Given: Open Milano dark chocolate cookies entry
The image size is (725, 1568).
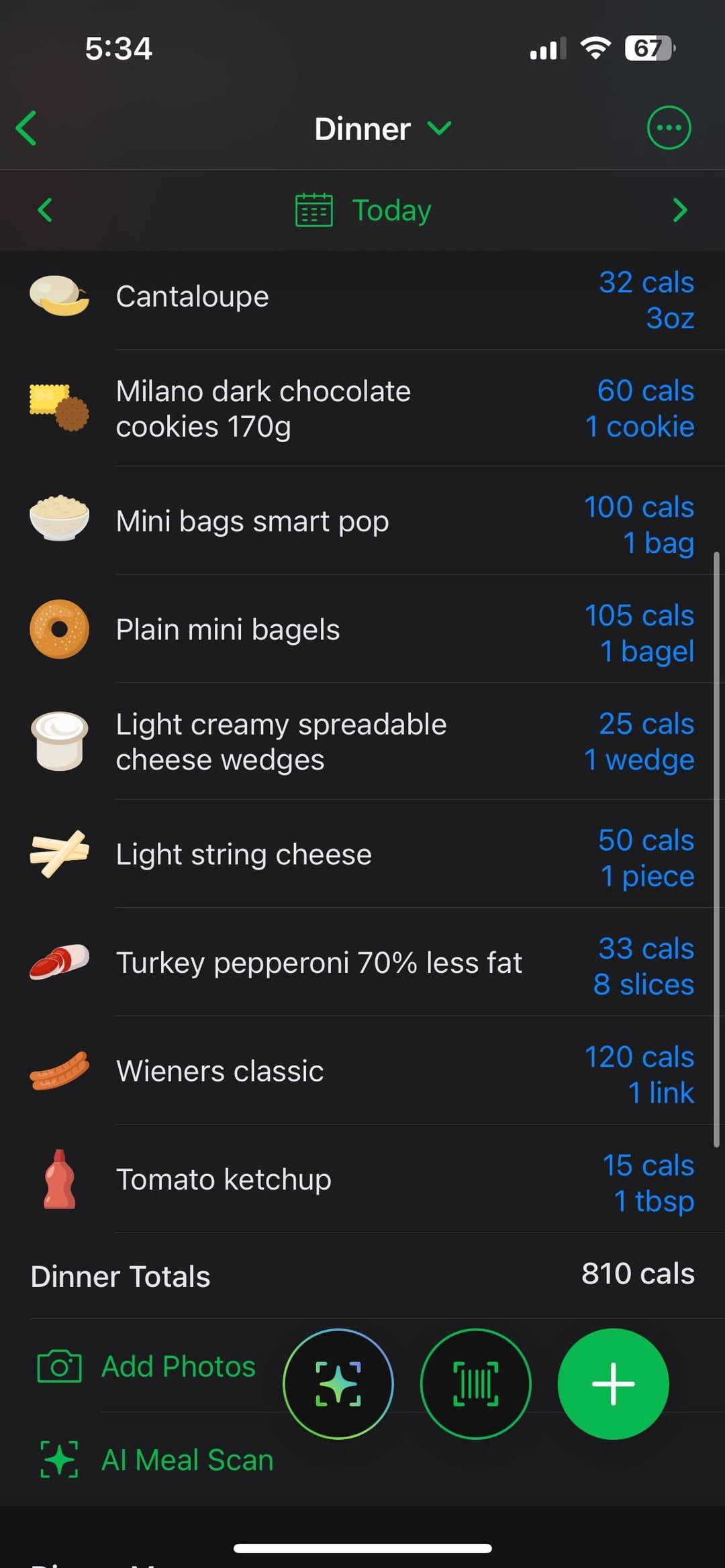Looking at the screenshot, I should pyautogui.click(x=263, y=409).
